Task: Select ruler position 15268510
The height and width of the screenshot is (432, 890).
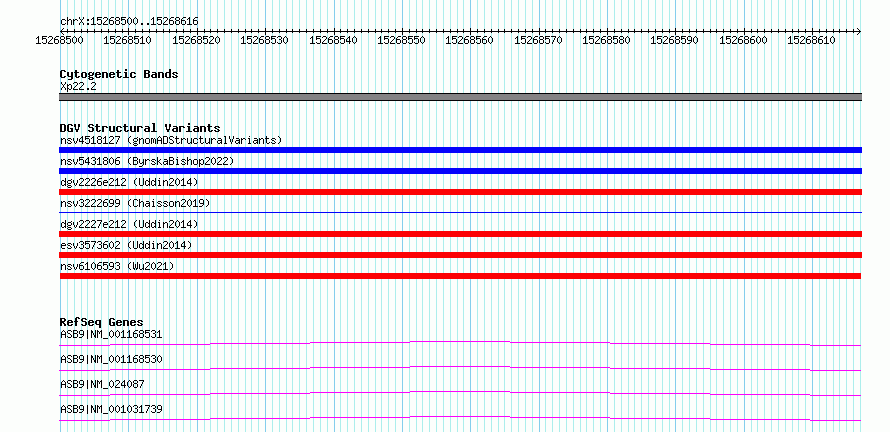Action: point(128,40)
